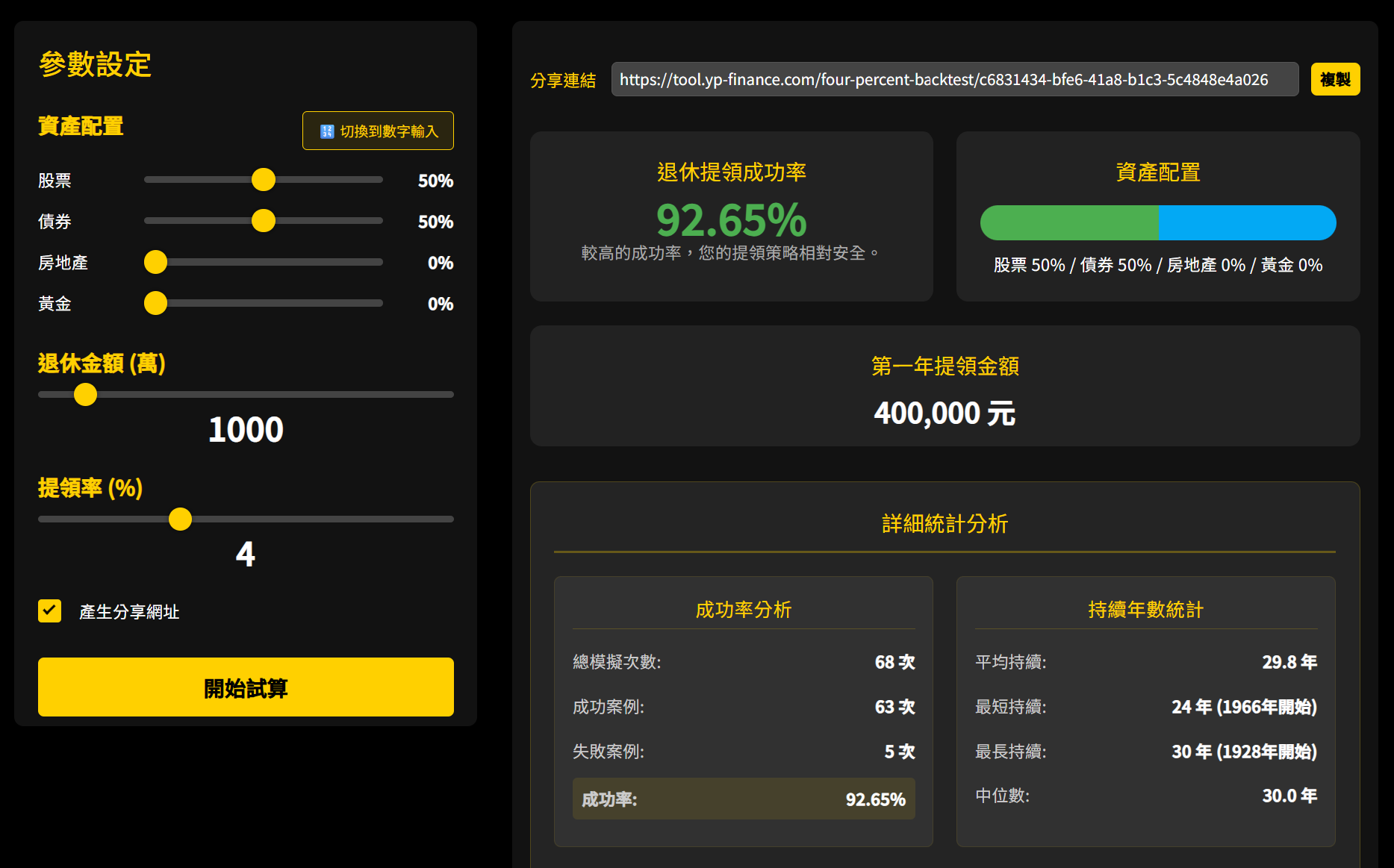This screenshot has height=868, width=1394.
Task: Click the 股票 50% / 債券 50% allocation summary text
Action: (1158, 265)
